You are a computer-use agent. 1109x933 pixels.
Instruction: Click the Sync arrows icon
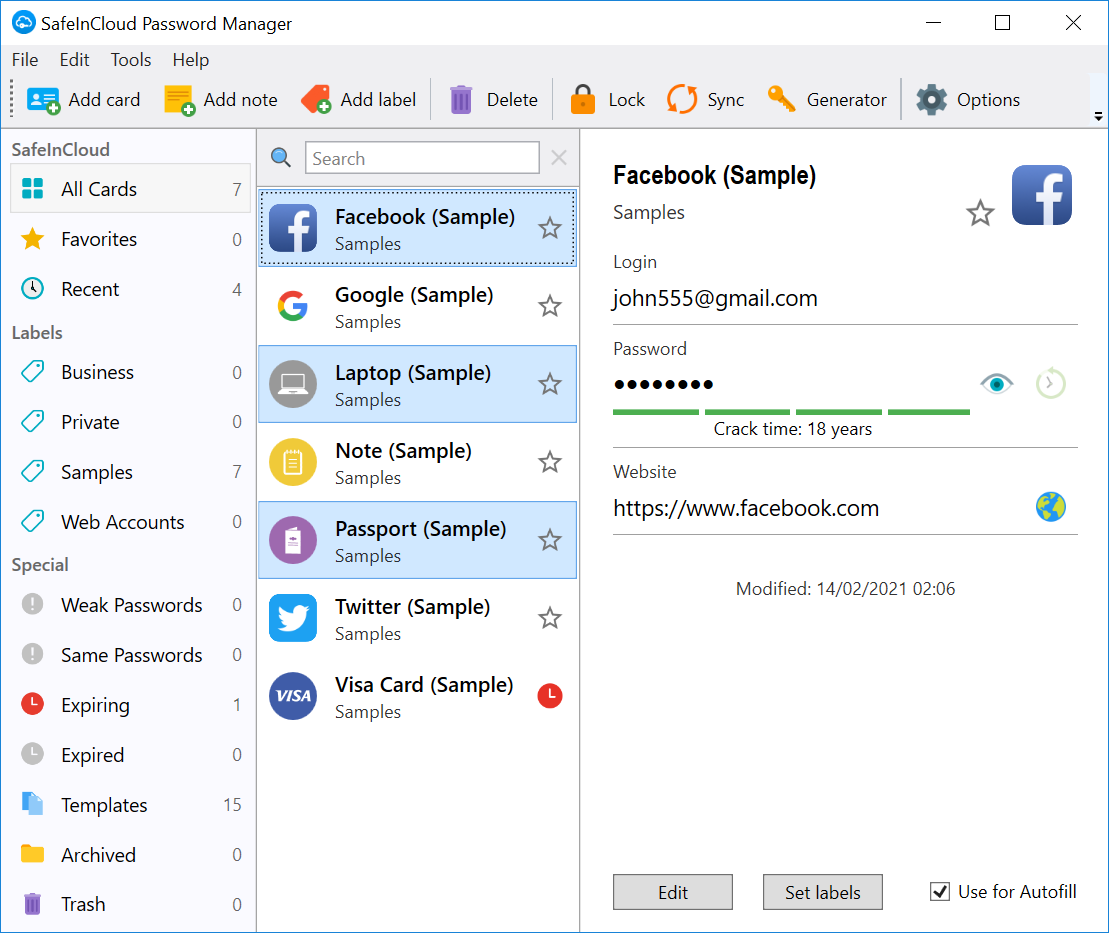(x=682, y=100)
